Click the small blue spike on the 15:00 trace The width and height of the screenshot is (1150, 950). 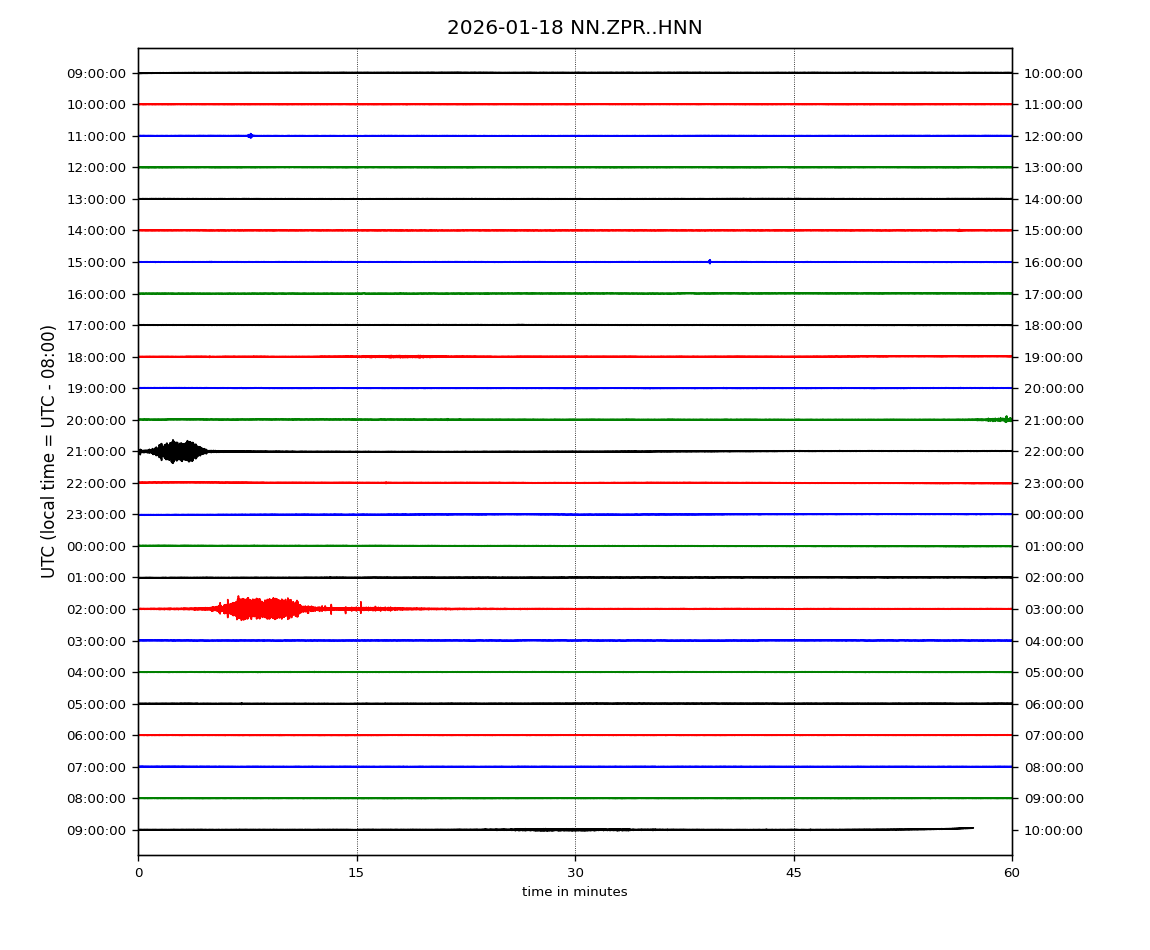tap(709, 261)
